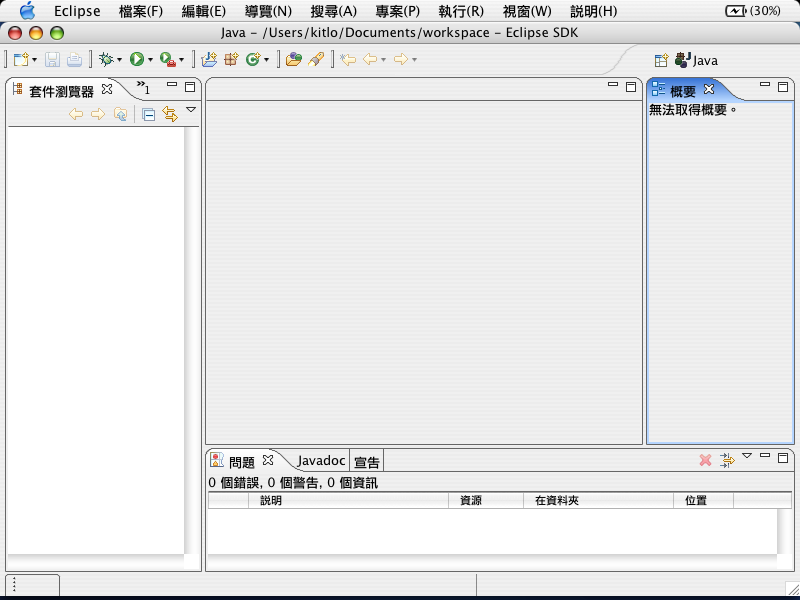Expand the New wizard dropdown arrow
This screenshot has width=800, height=600.
pyautogui.click(x=35, y=60)
